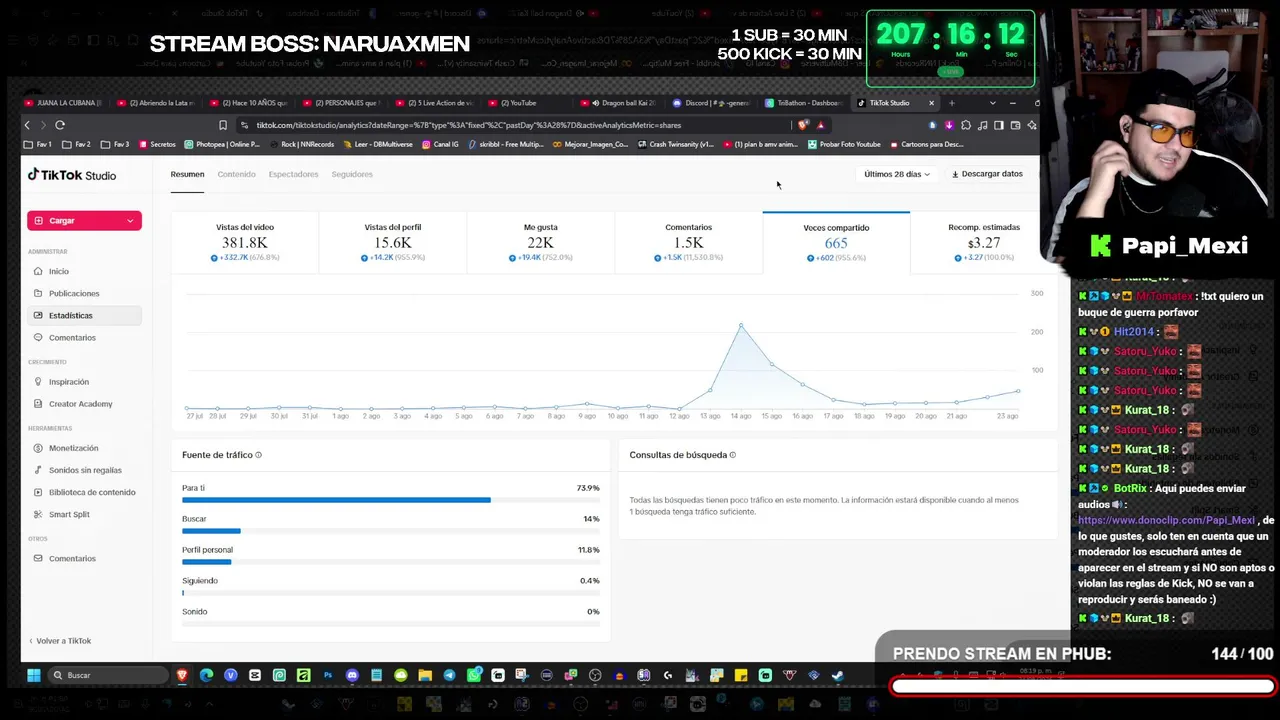Switch to the Seguidores tab
This screenshot has width=1280, height=720.
(x=352, y=174)
